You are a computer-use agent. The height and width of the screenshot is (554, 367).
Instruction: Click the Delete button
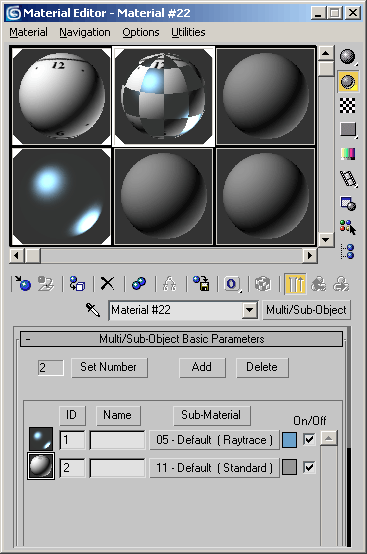click(x=262, y=367)
